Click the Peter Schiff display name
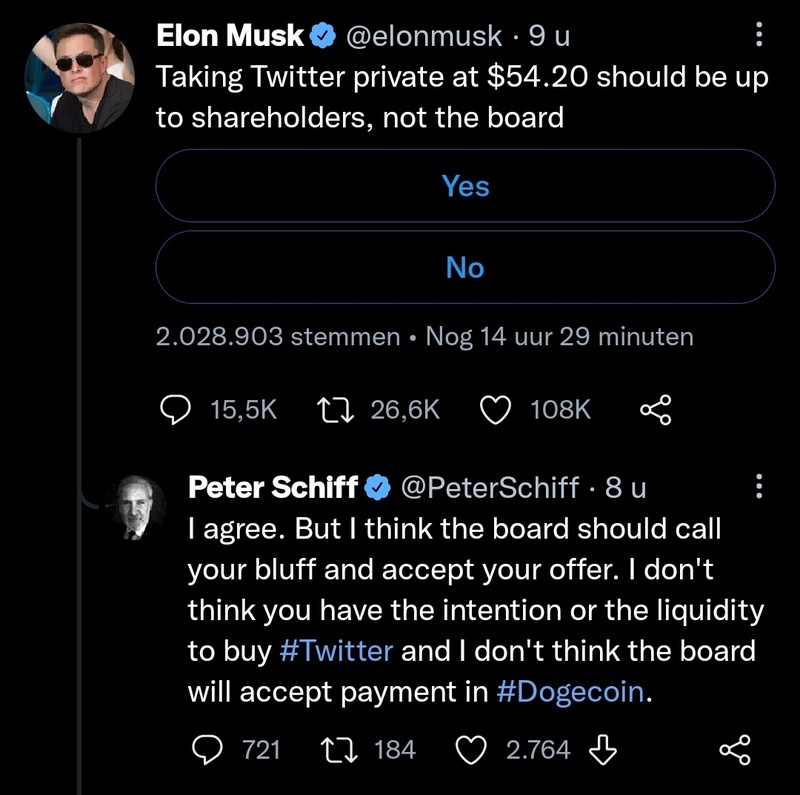800x795 pixels. click(x=273, y=487)
